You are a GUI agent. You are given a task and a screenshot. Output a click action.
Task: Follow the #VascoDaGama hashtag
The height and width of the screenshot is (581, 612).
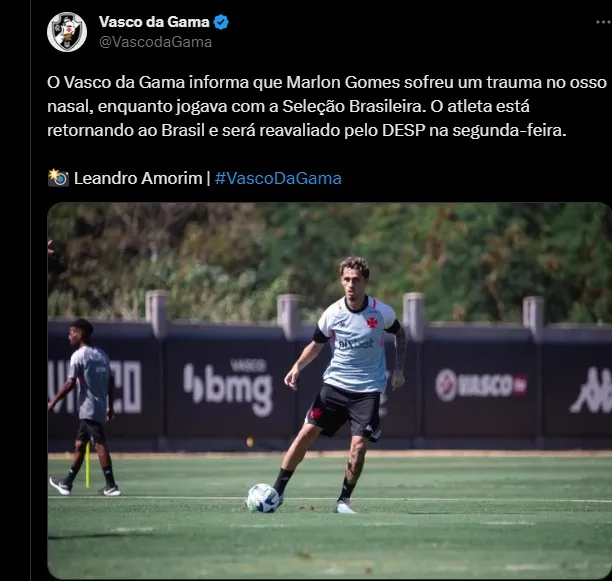coord(278,178)
